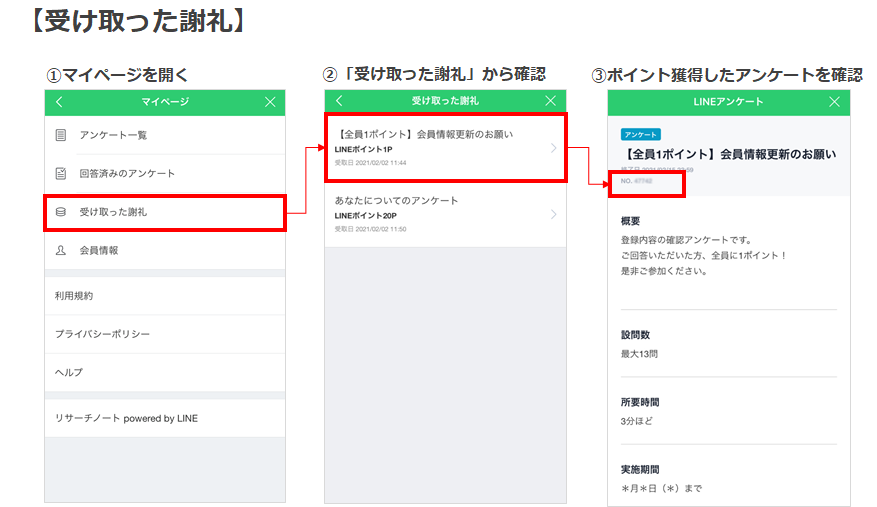Open アンケート一覧 menu item
877x507 pixels.
point(165,135)
